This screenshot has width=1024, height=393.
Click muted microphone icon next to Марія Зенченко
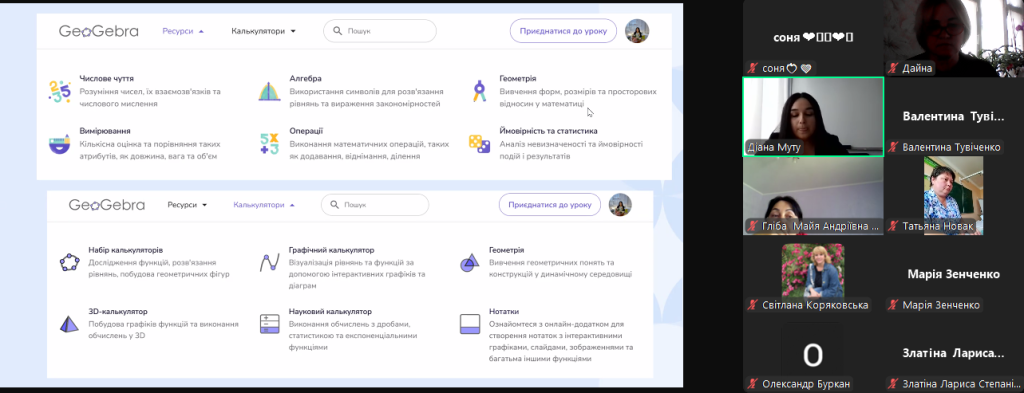893,306
